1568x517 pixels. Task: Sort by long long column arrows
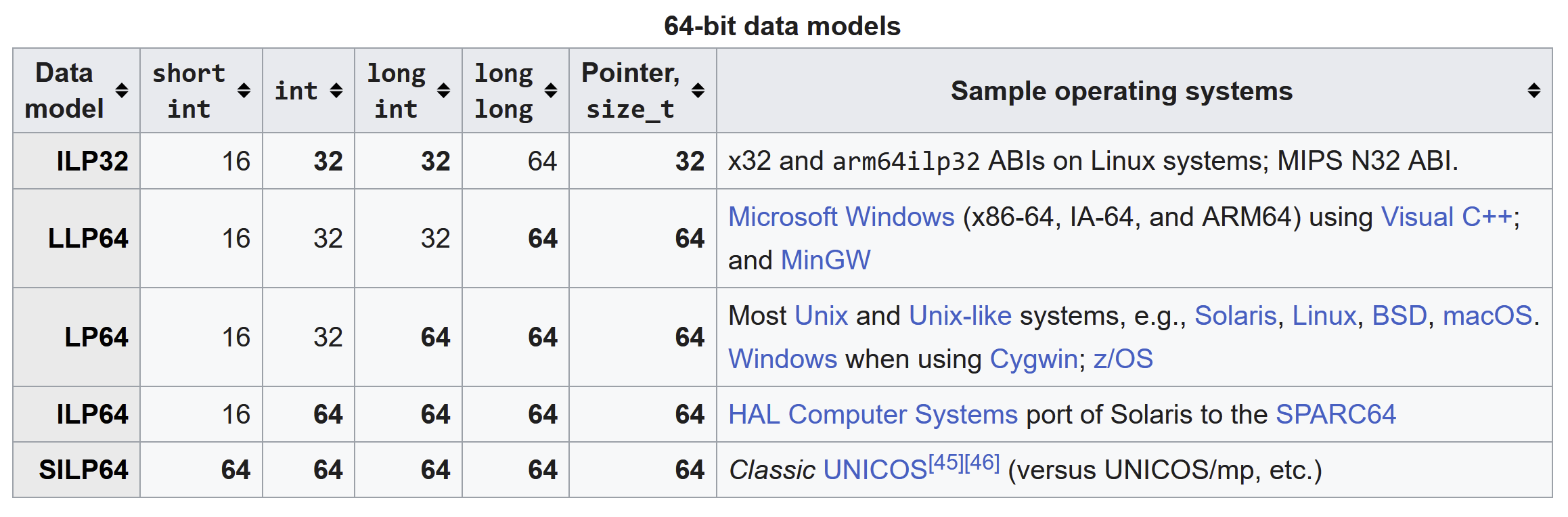551,91
